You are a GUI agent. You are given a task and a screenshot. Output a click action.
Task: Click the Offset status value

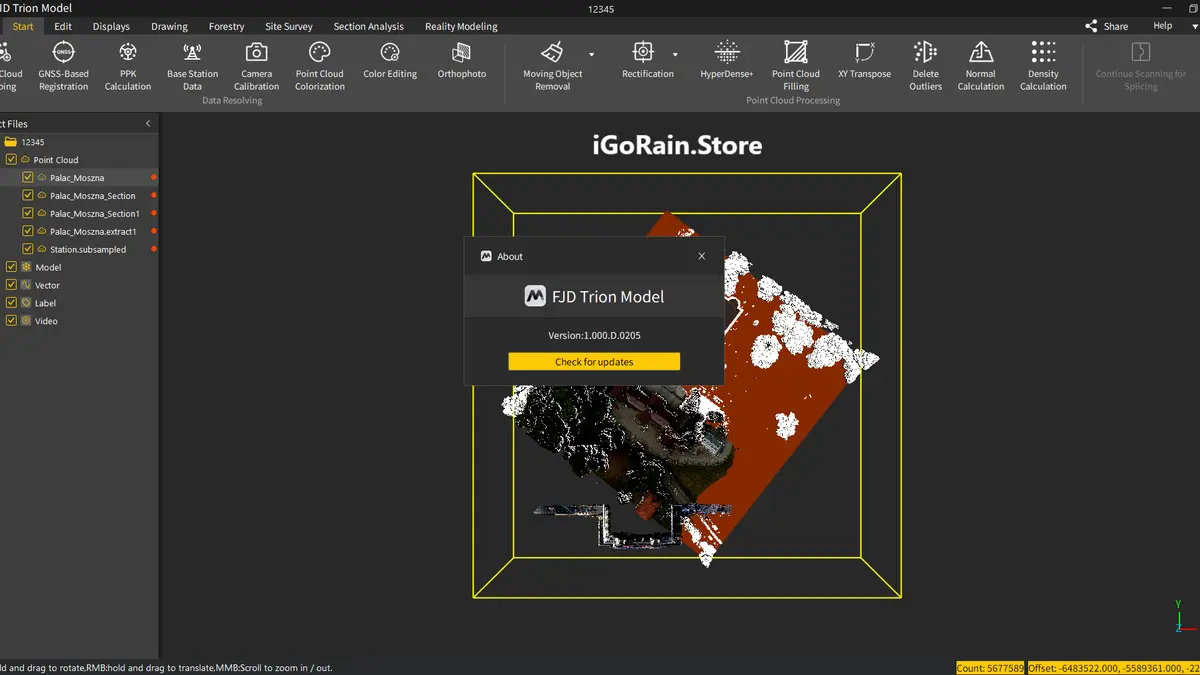1113,668
